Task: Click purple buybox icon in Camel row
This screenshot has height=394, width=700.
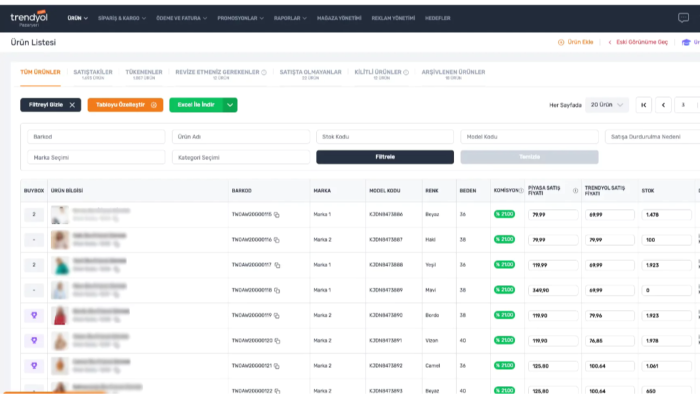Action: click(x=34, y=365)
